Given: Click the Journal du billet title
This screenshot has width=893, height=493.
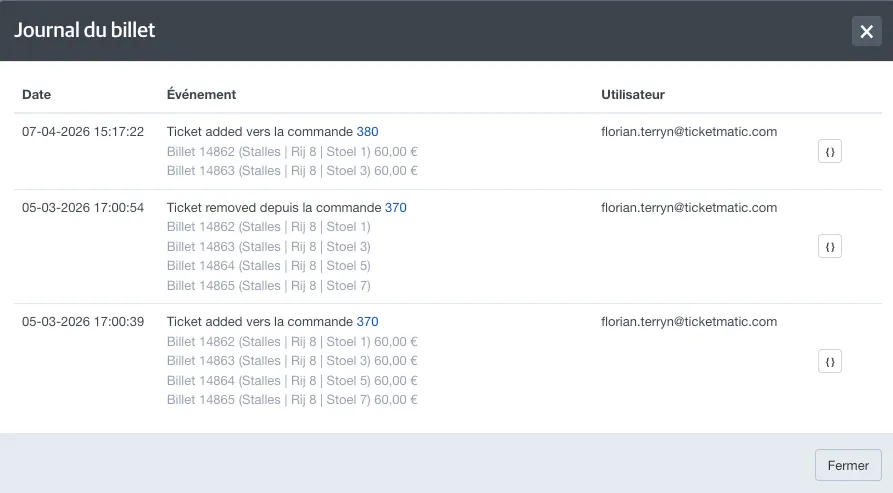Looking at the screenshot, I should tap(84, 30).
